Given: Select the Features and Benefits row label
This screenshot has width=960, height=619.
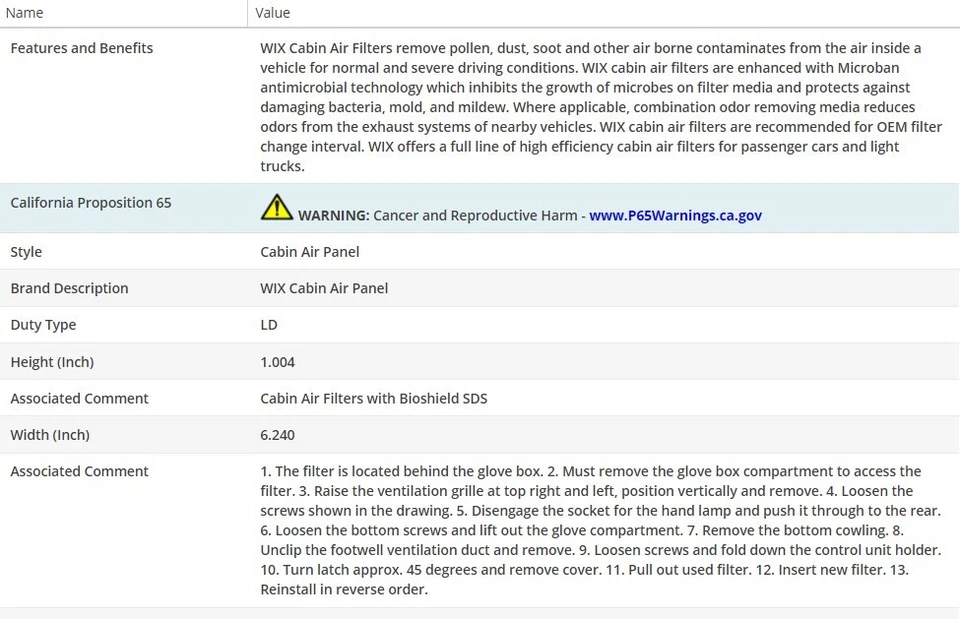Looking at the screenshot, I should pos(82,48).
